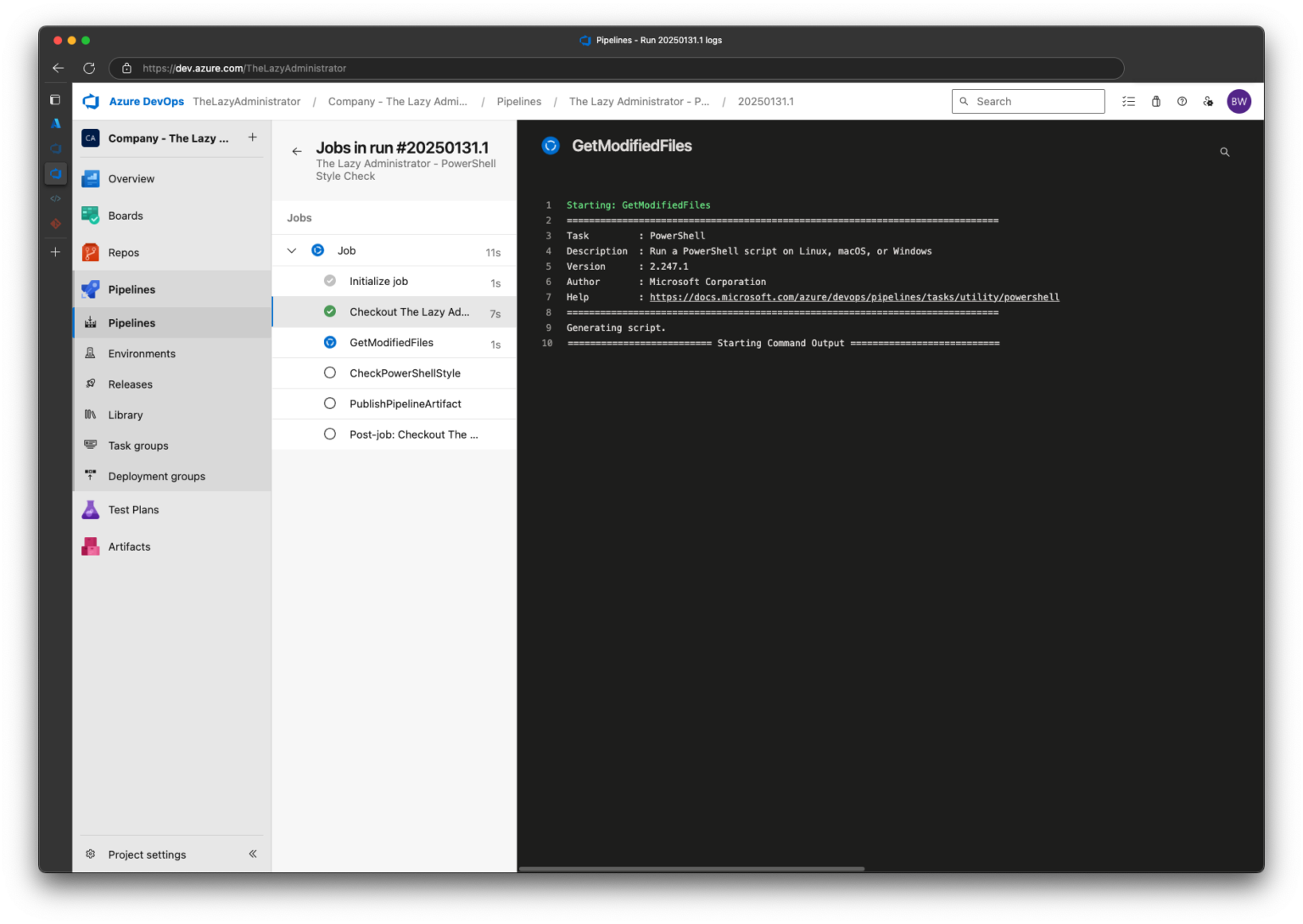
Task: Click the TheLazyAdministrator organization breadcrumb
Action: click(246, 102)
